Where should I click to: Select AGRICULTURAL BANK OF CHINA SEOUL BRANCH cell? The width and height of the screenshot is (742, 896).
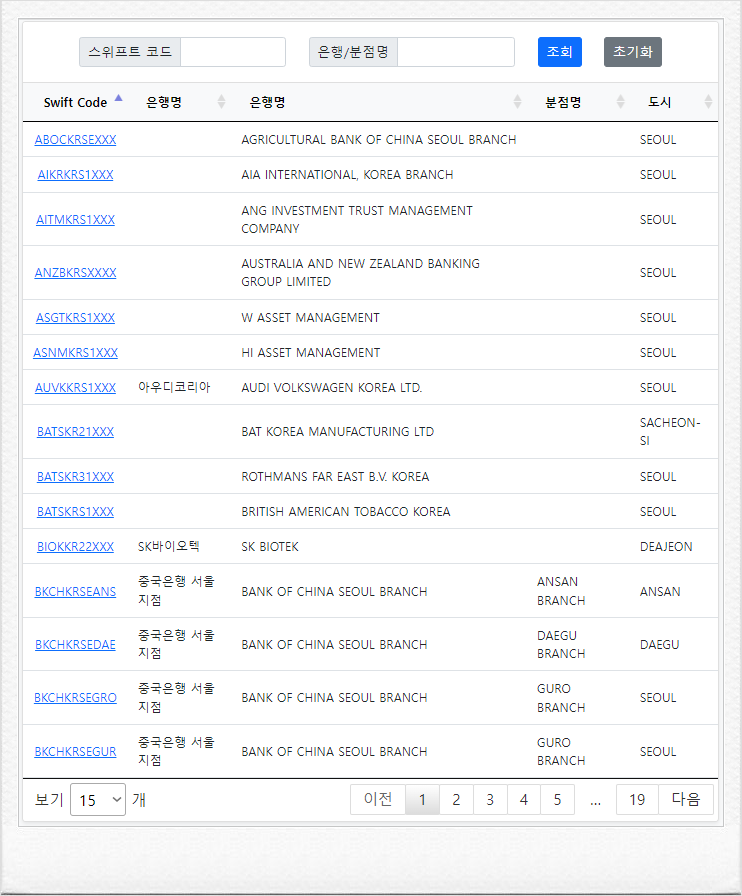coord(378,139)
